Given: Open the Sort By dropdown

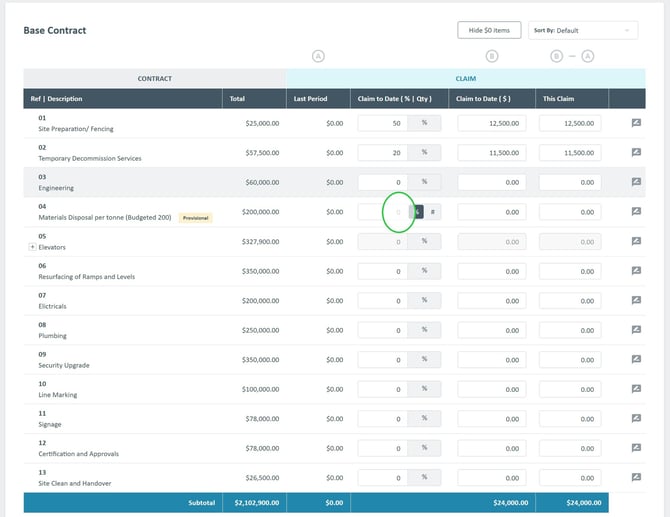Looking at the screenshot, I should click(583, 31).
